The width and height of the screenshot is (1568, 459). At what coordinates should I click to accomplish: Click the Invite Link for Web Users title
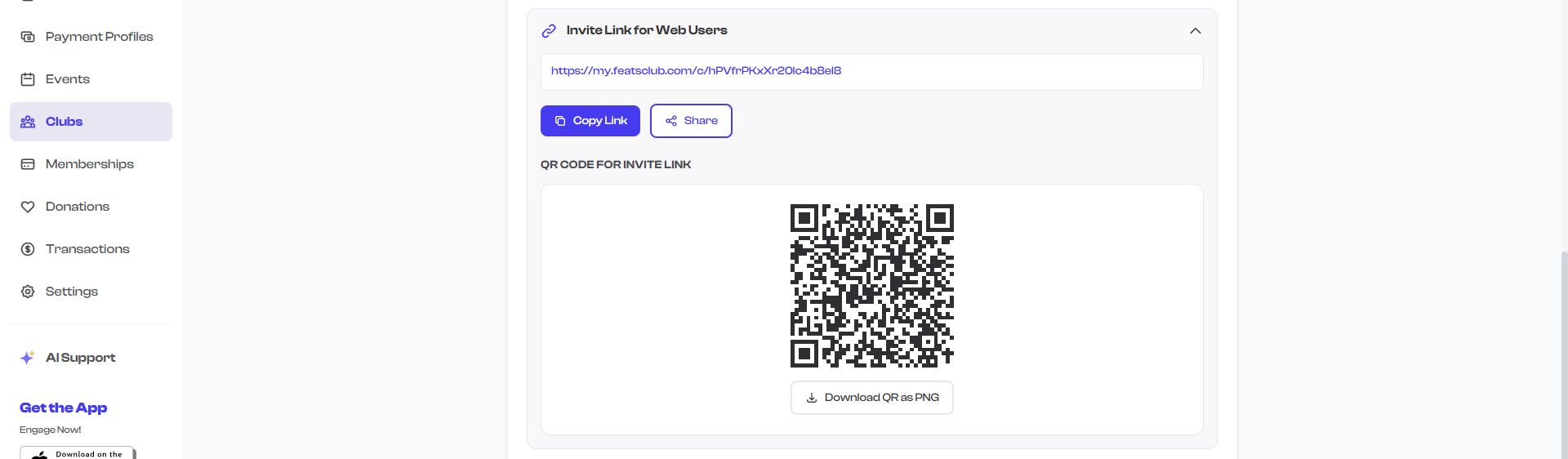coord(647,30)
